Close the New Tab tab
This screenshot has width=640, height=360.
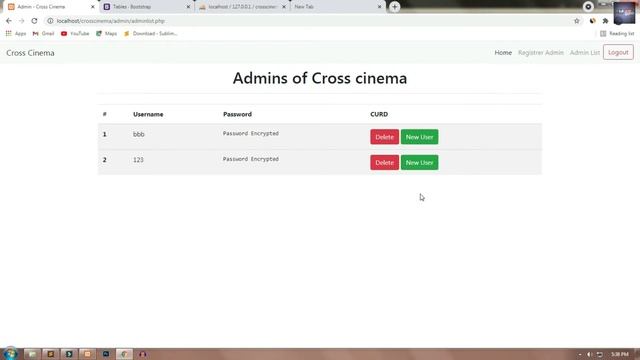point(379,7)
